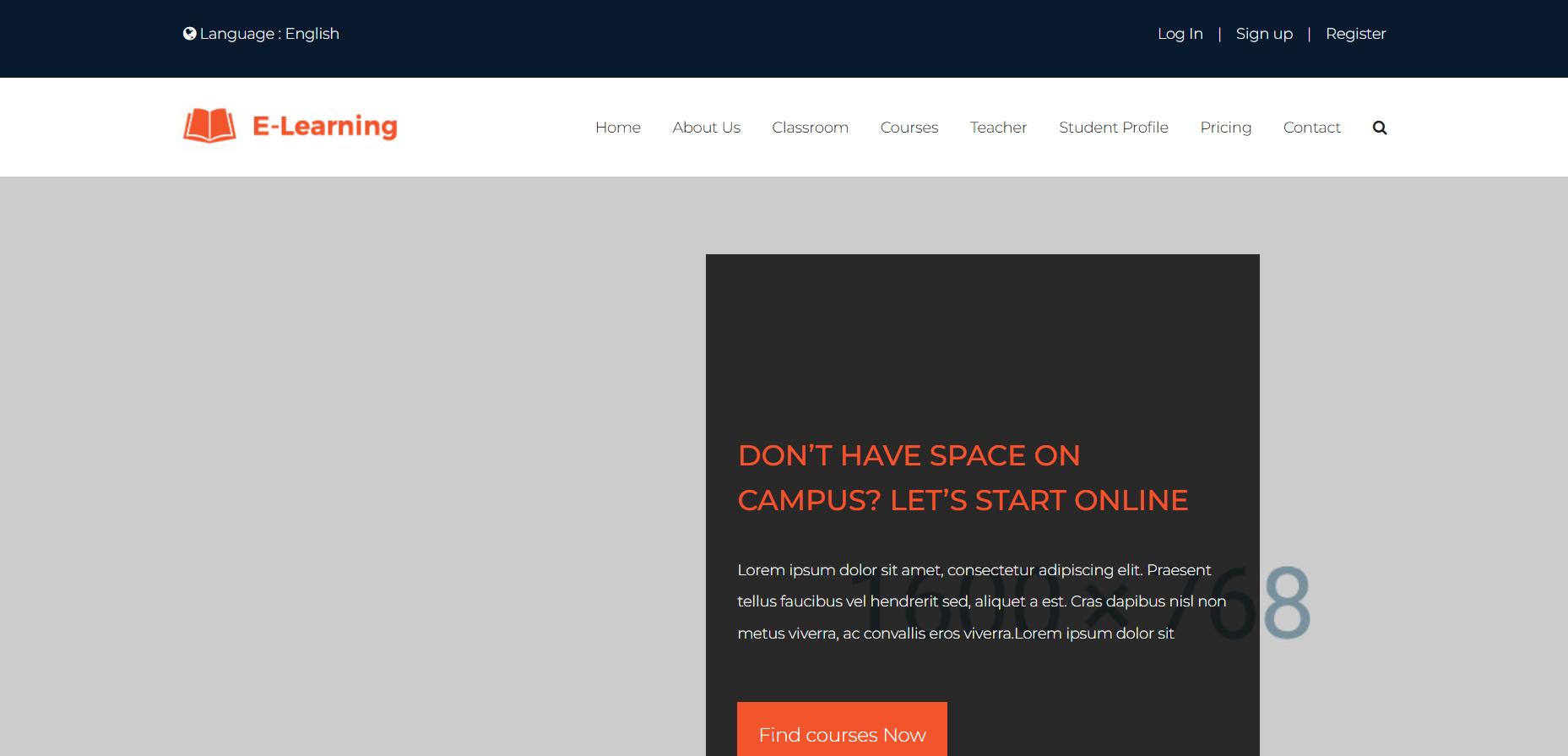The width and height of the screenshot is (1568, 756).
Task: Click the E-Learning logo text
Action: point(325,126)
